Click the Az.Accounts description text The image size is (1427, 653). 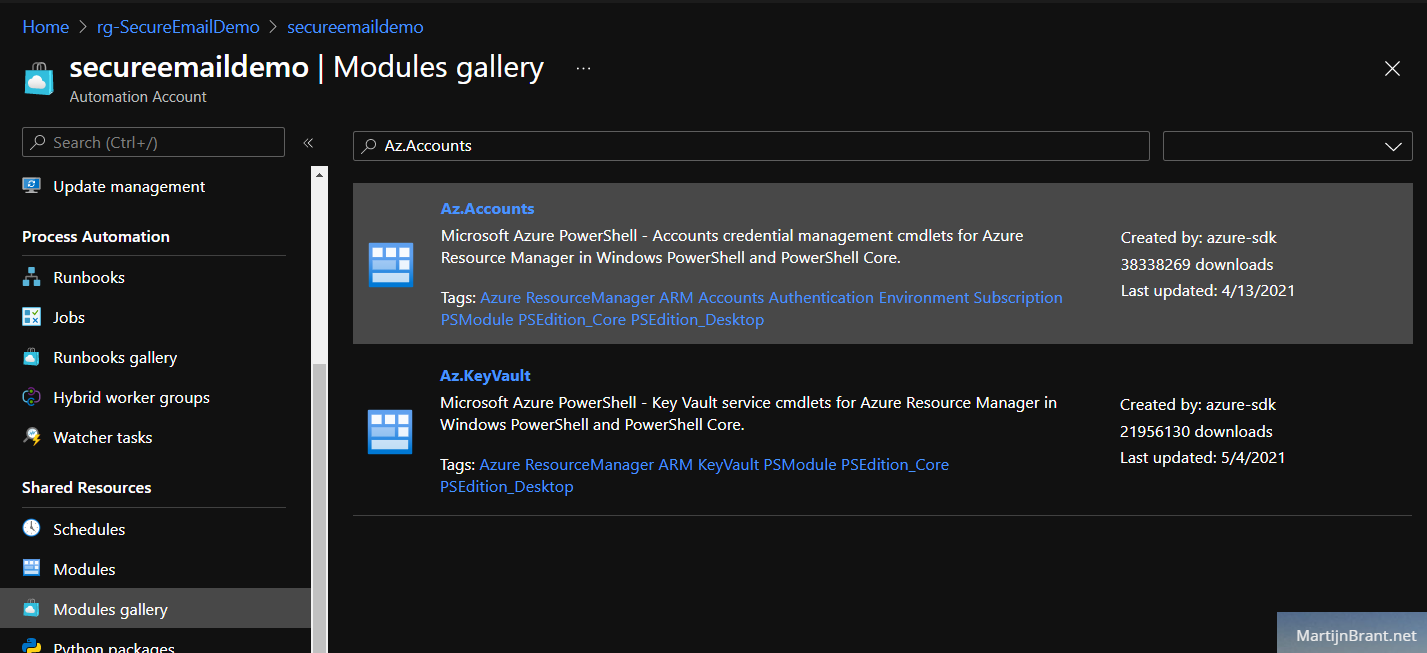[x=732, y=246]
